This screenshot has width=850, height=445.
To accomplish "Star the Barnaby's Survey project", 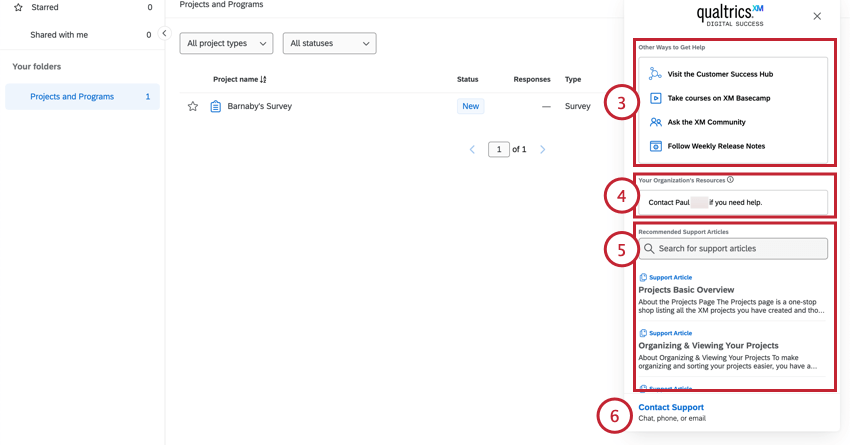I will 192,106.
